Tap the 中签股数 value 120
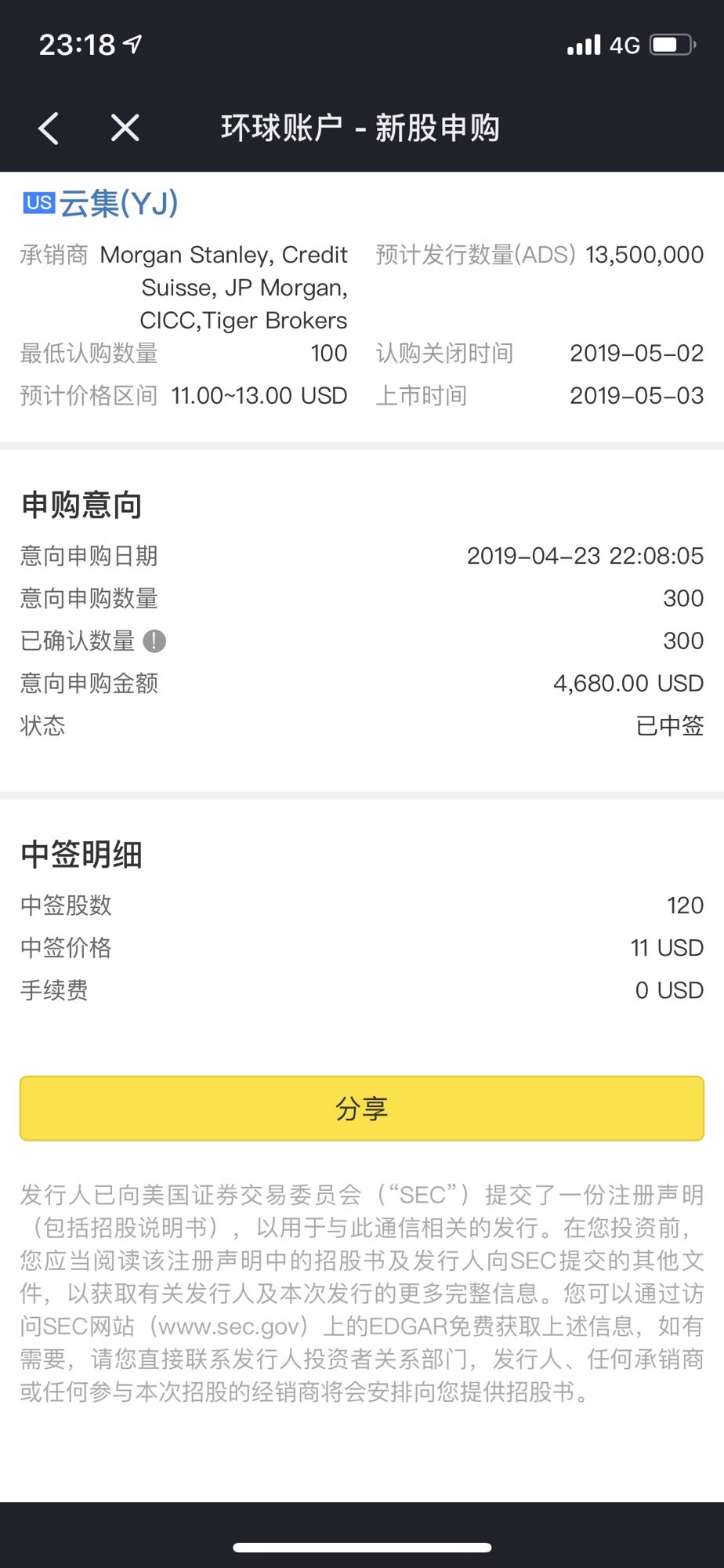 [x=685, y=906]
